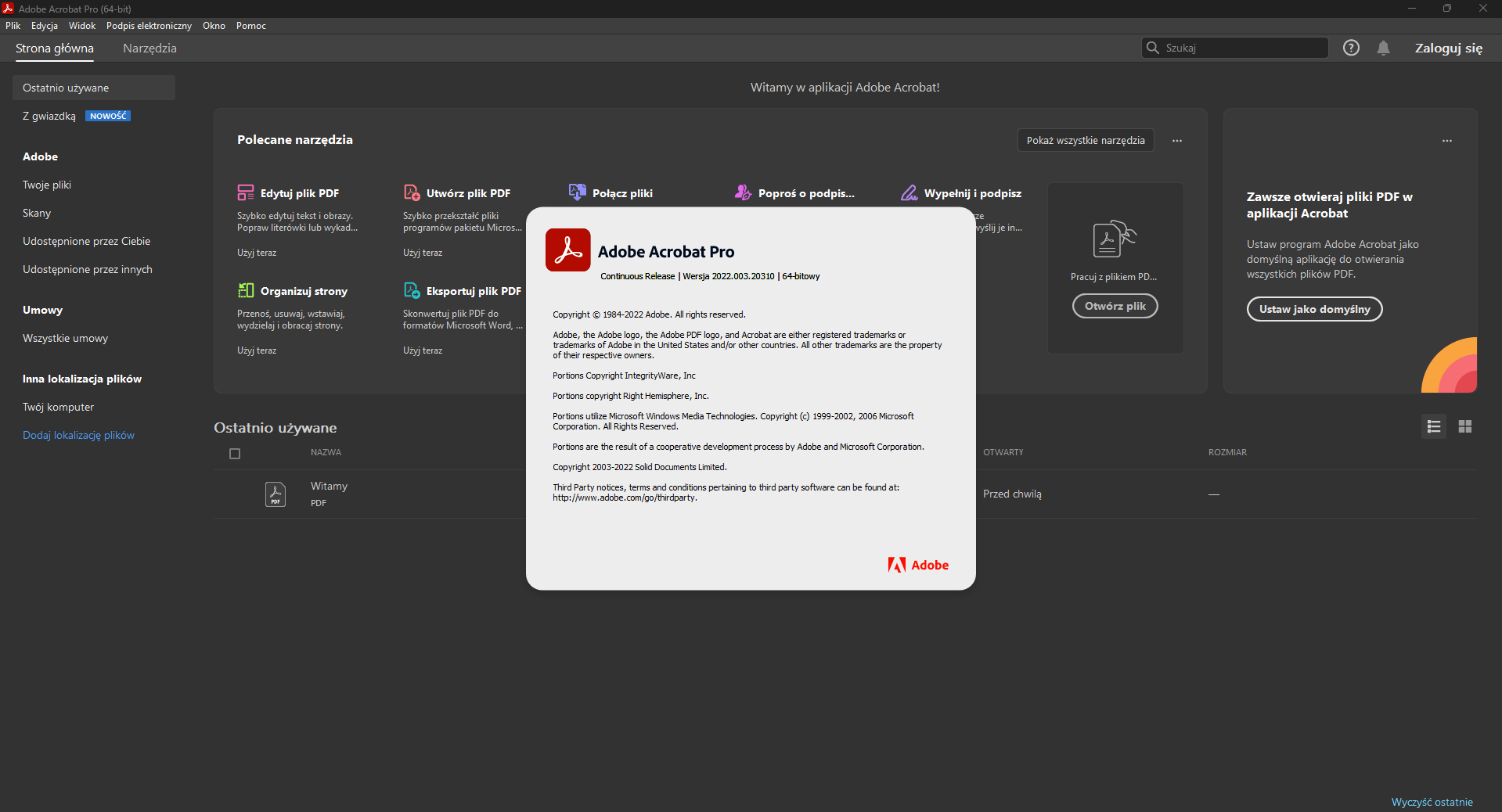The width and height of the screenshot is (1502, 812).
Task: Click the Zaloguj się button
Action: [1449, 49]
